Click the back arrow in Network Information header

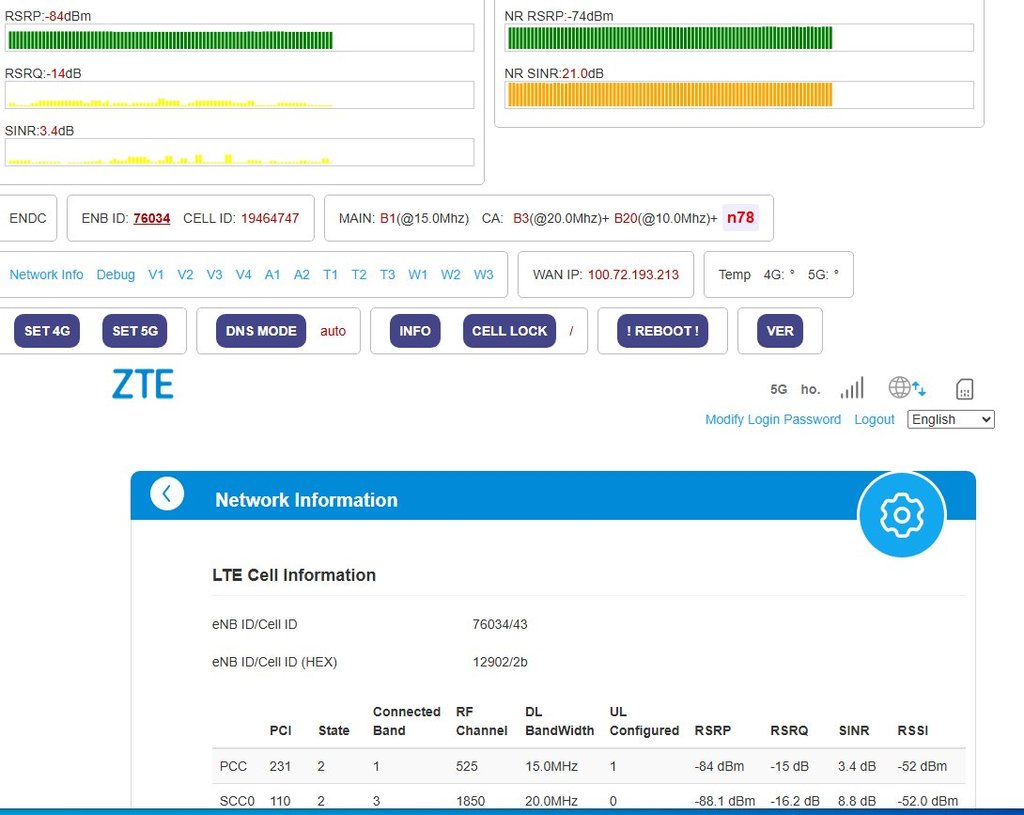[x=167, y=494]
